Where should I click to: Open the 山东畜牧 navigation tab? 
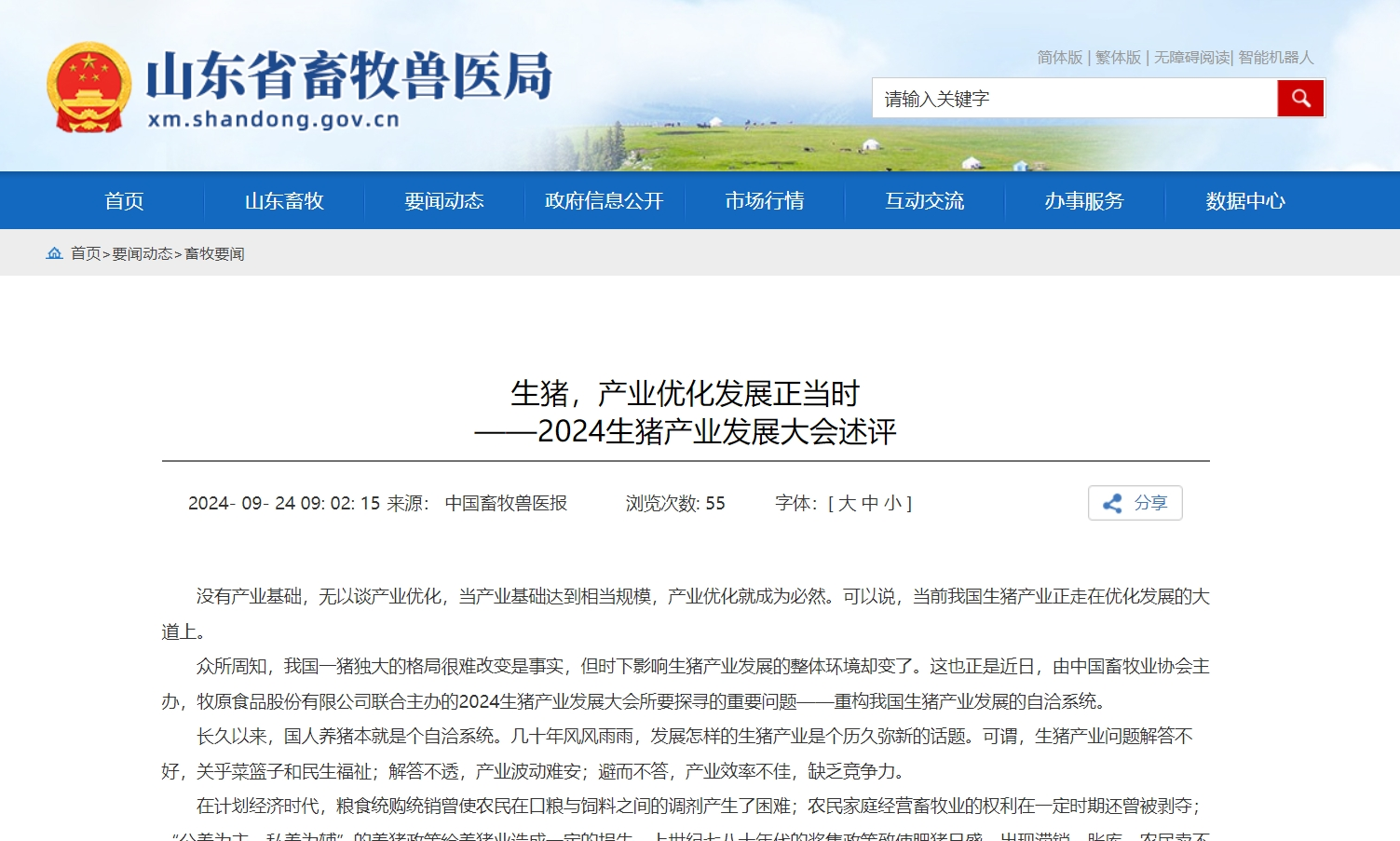tap(284, 201)
